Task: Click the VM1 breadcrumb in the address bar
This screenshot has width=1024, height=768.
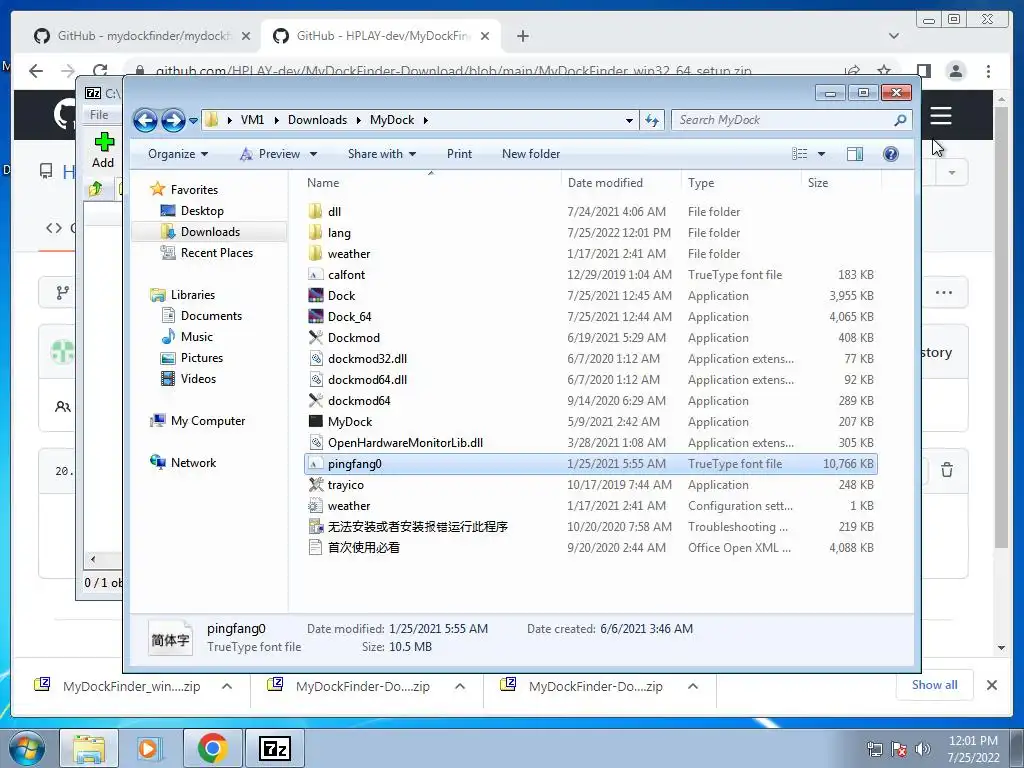Action: [x=252, y=120]
